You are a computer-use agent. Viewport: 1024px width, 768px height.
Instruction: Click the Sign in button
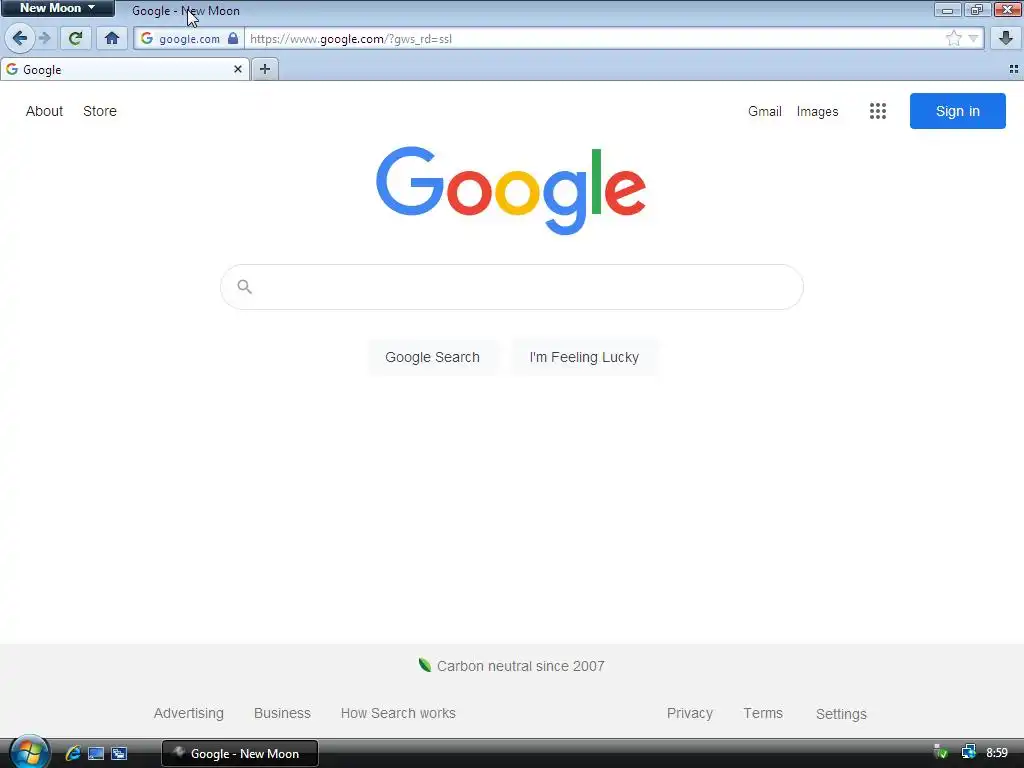pos(957,111)
